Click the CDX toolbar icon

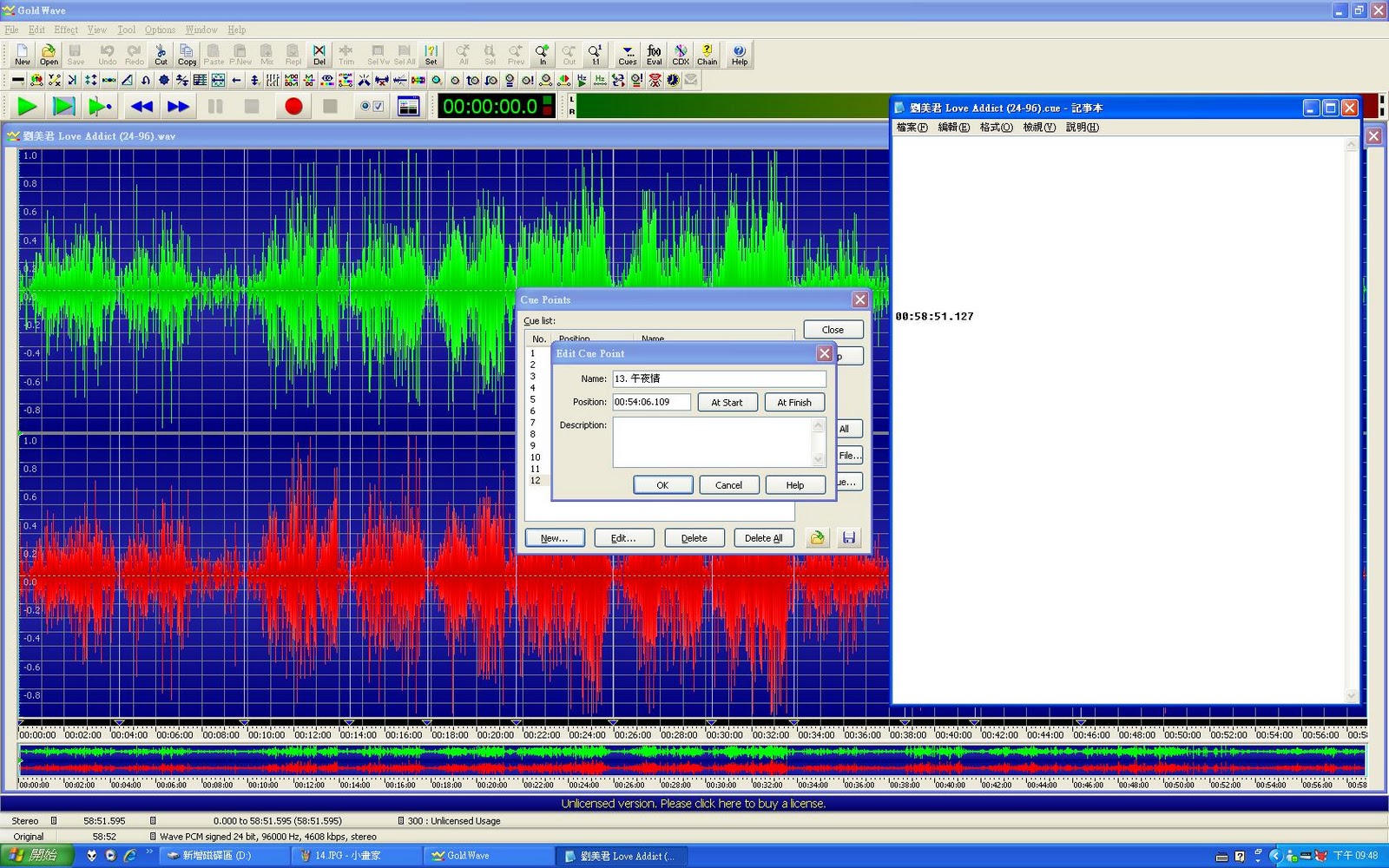pyautogui.click(x=681, y=55)
